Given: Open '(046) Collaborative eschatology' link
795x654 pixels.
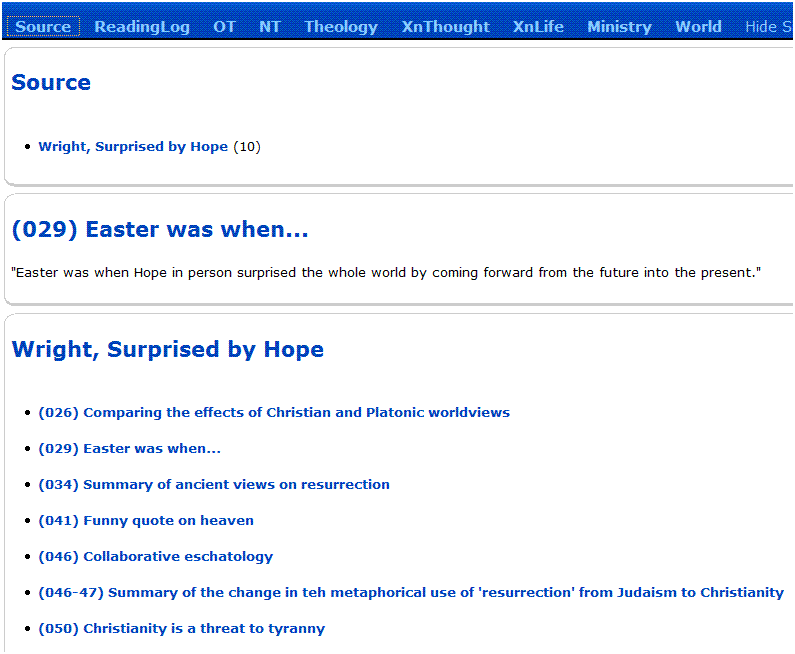Looking at the screenshot, I should pyautogui.click(x=155, y=557).
